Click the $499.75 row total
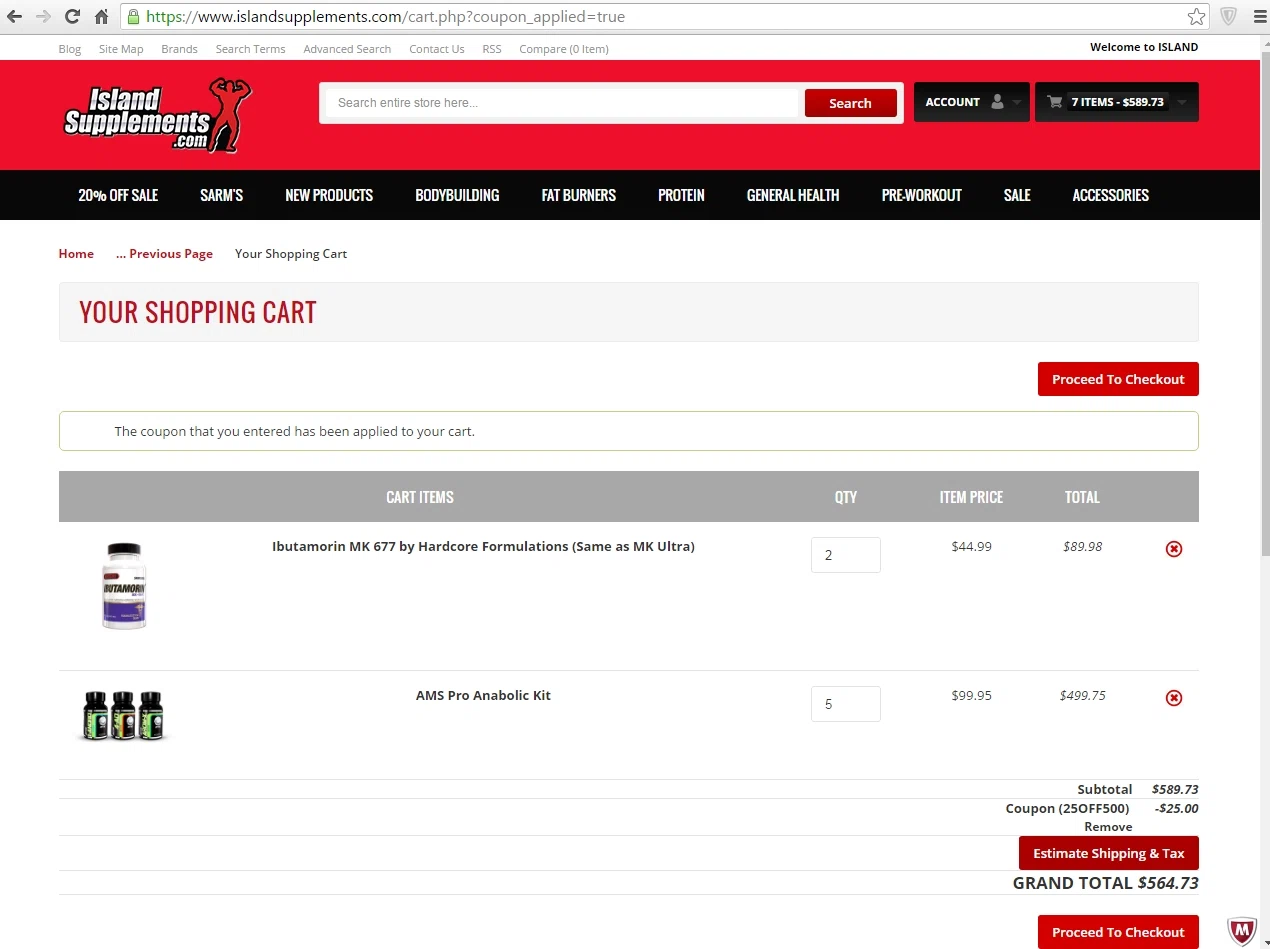This screenshot has height=949, width=1270. pos(1082,695)
